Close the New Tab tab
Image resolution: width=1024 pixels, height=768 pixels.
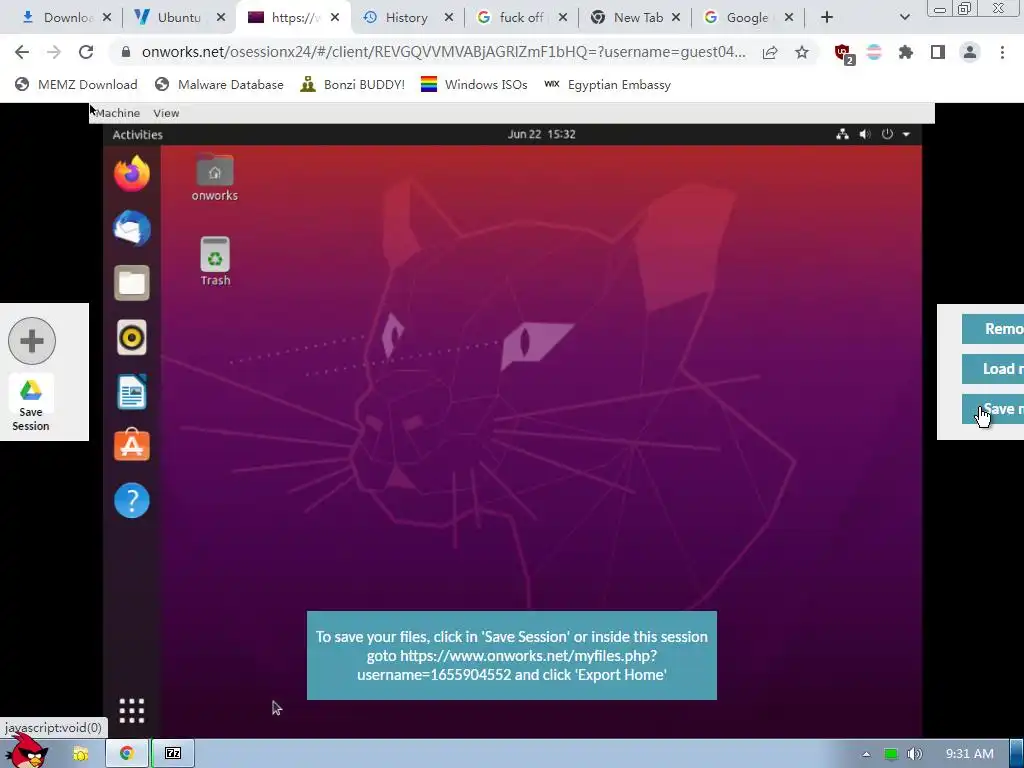point(676,18)
